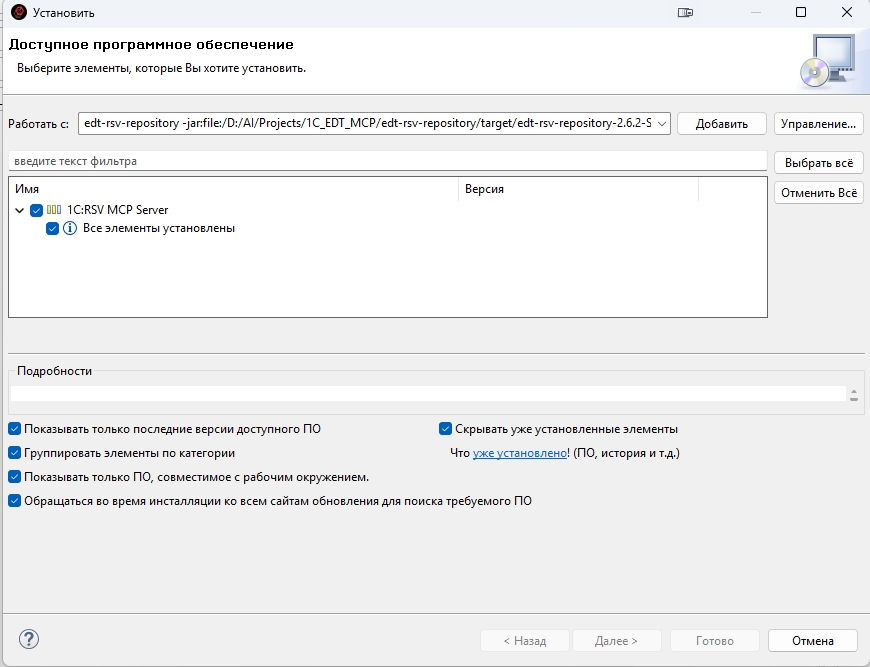This screenshot has height=667, width=870.
Task: Maximize the Установить window
Action: click(801, 13)
